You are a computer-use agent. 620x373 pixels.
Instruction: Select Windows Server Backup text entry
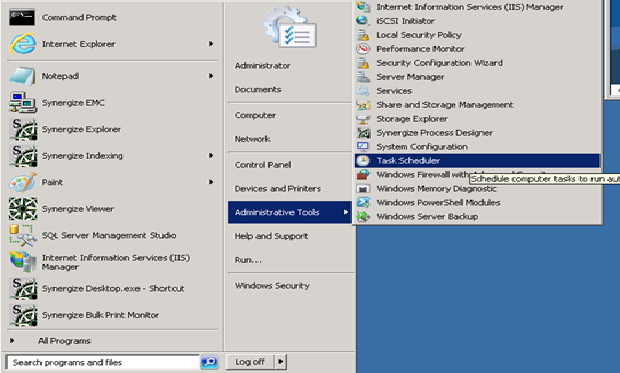(x=427, y=216)
